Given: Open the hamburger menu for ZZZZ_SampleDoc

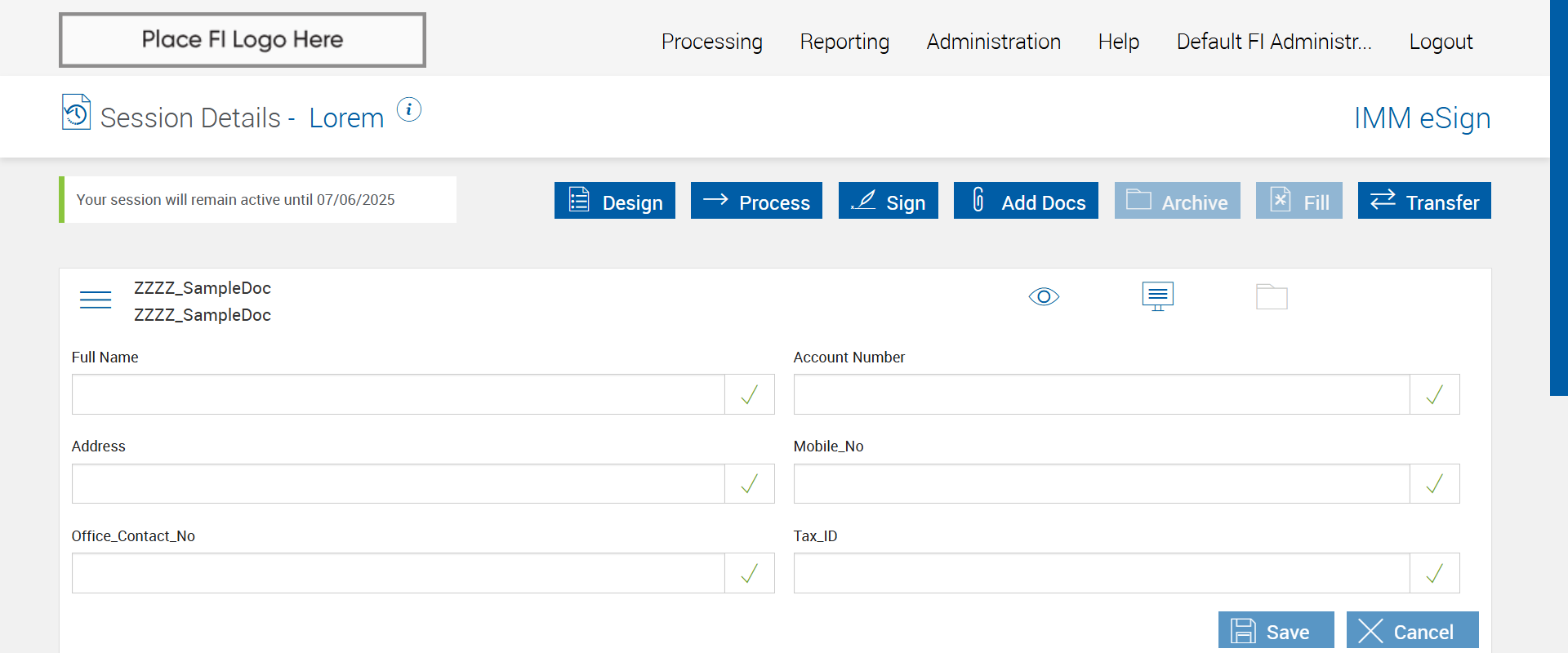Looking at the screenshot, I should click(x=96, y=300).
